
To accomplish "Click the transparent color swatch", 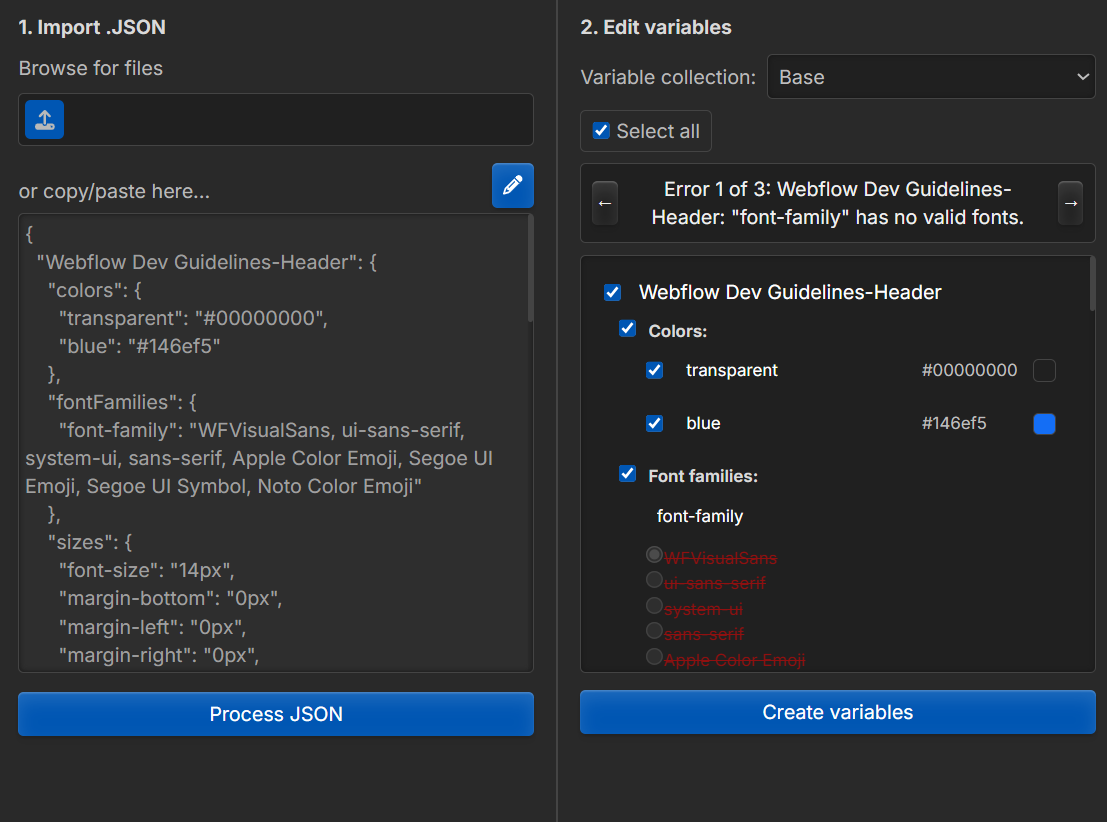I will 1044,370.
